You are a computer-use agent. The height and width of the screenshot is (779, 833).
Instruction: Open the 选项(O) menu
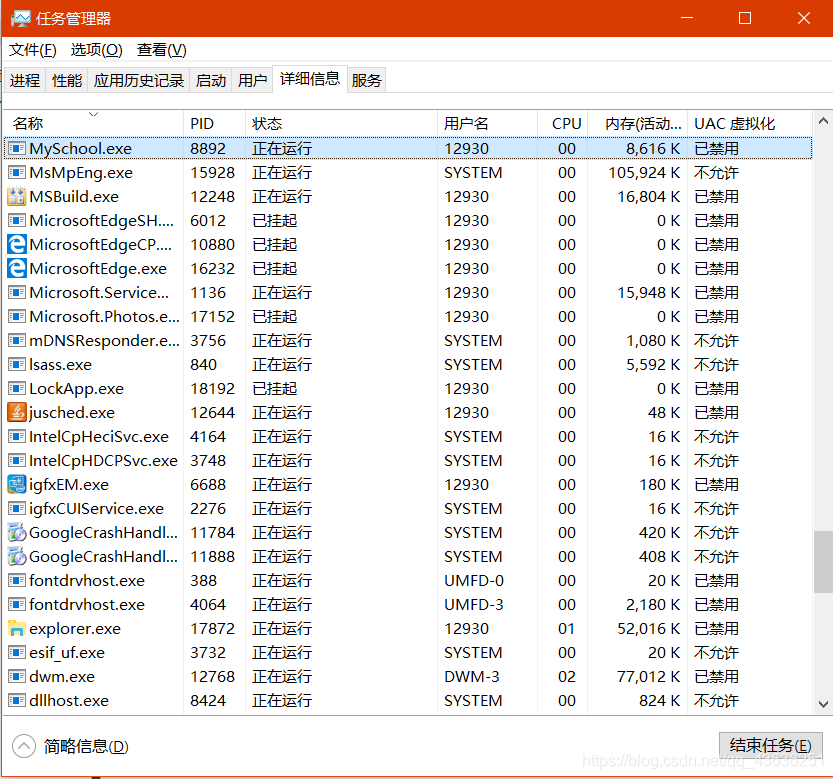coord(96,50)
